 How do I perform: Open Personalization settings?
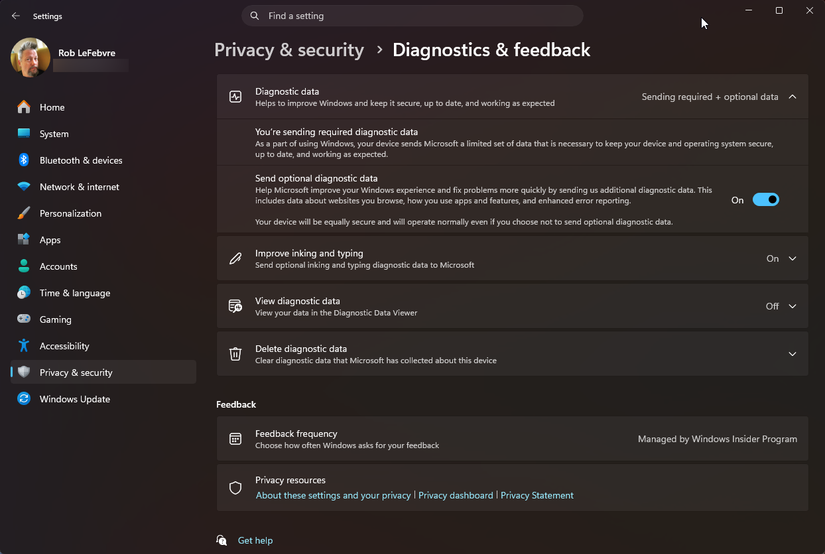pos(104,213)
